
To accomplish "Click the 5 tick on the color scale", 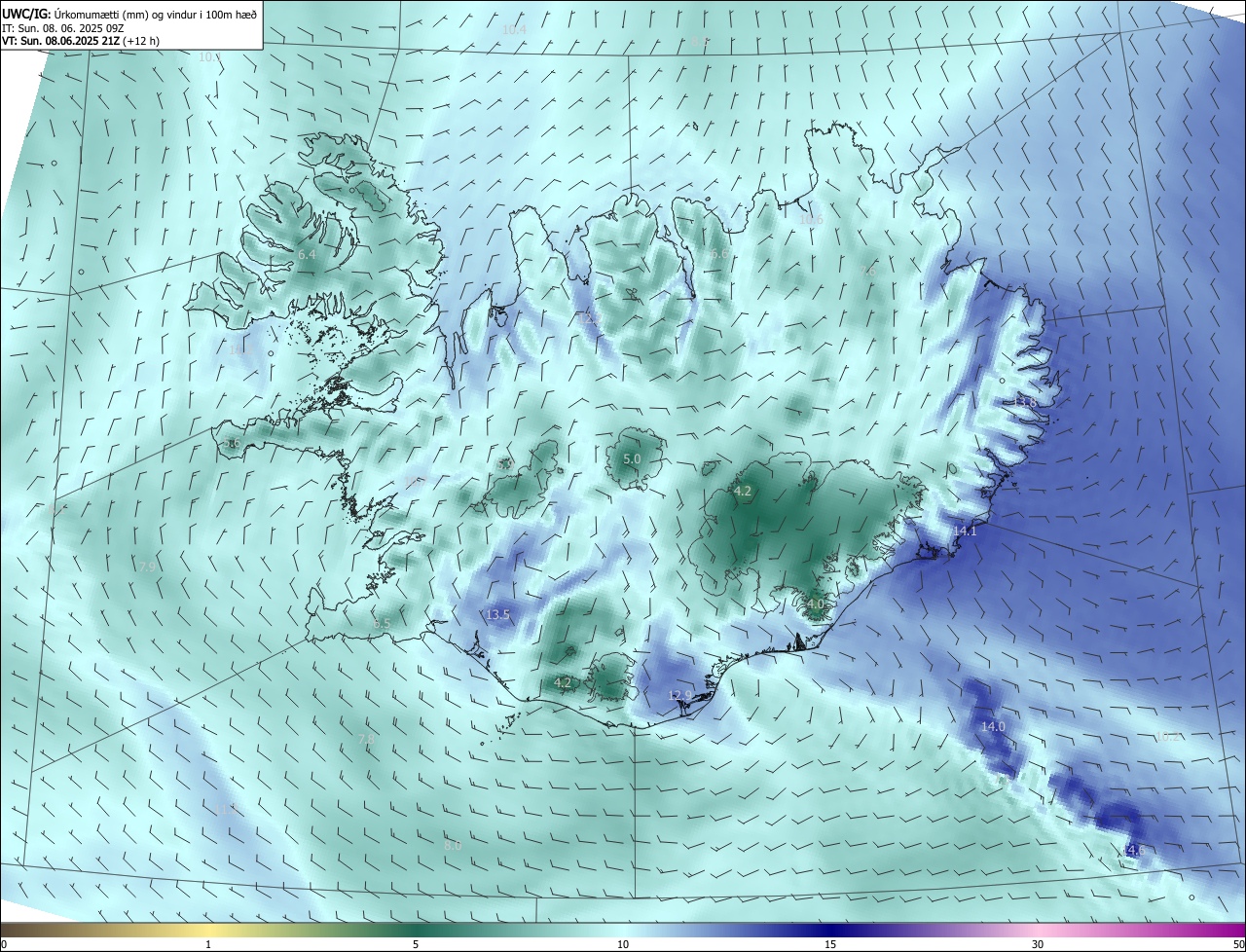I will (x=416, y=944).
